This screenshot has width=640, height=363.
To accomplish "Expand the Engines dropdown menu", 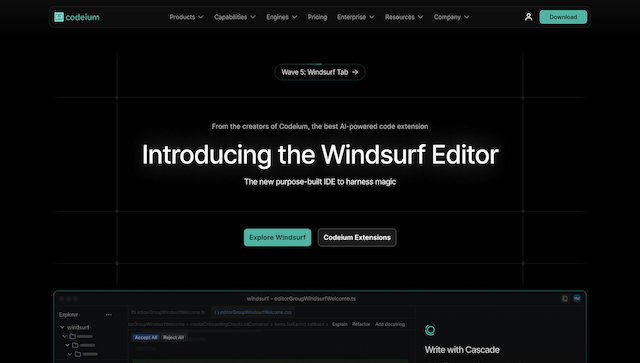I will pos(282,17).
